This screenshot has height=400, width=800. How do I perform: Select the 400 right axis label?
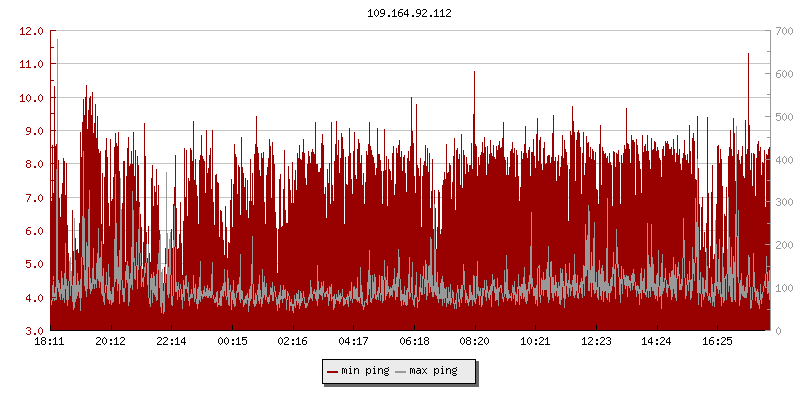point(784,160)
